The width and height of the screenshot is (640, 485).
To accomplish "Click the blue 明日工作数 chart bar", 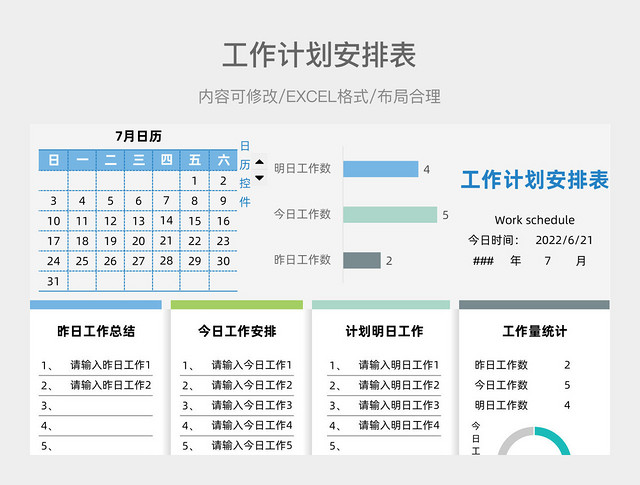I will coord(381,169).
